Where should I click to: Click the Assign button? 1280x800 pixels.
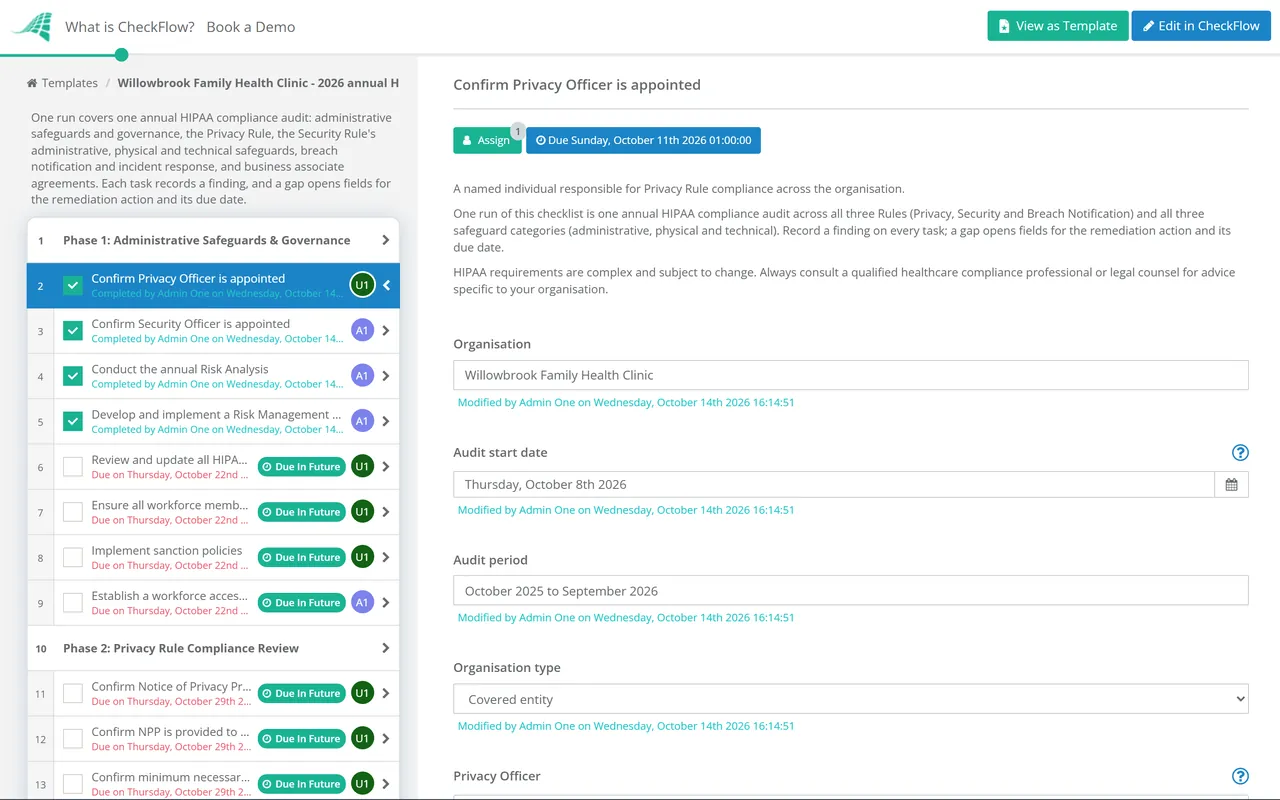(x=487, y=140)
